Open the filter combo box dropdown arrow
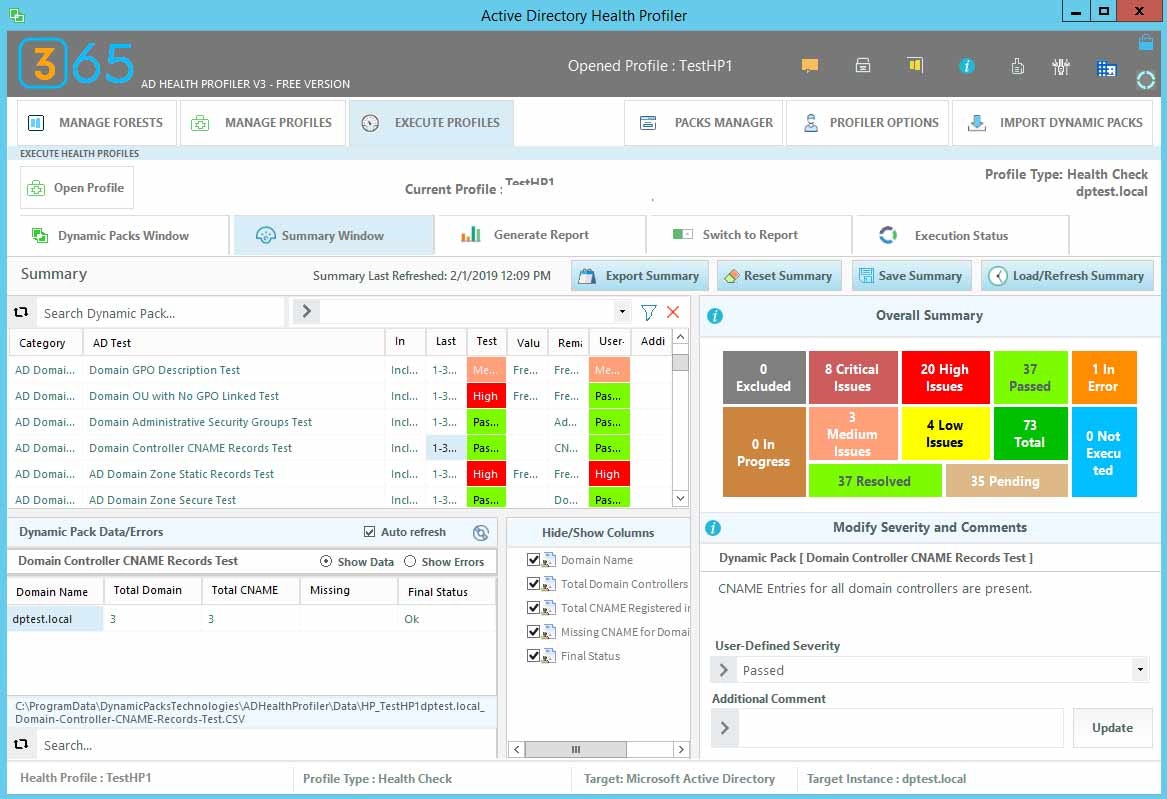 click(x=621, y=312)
